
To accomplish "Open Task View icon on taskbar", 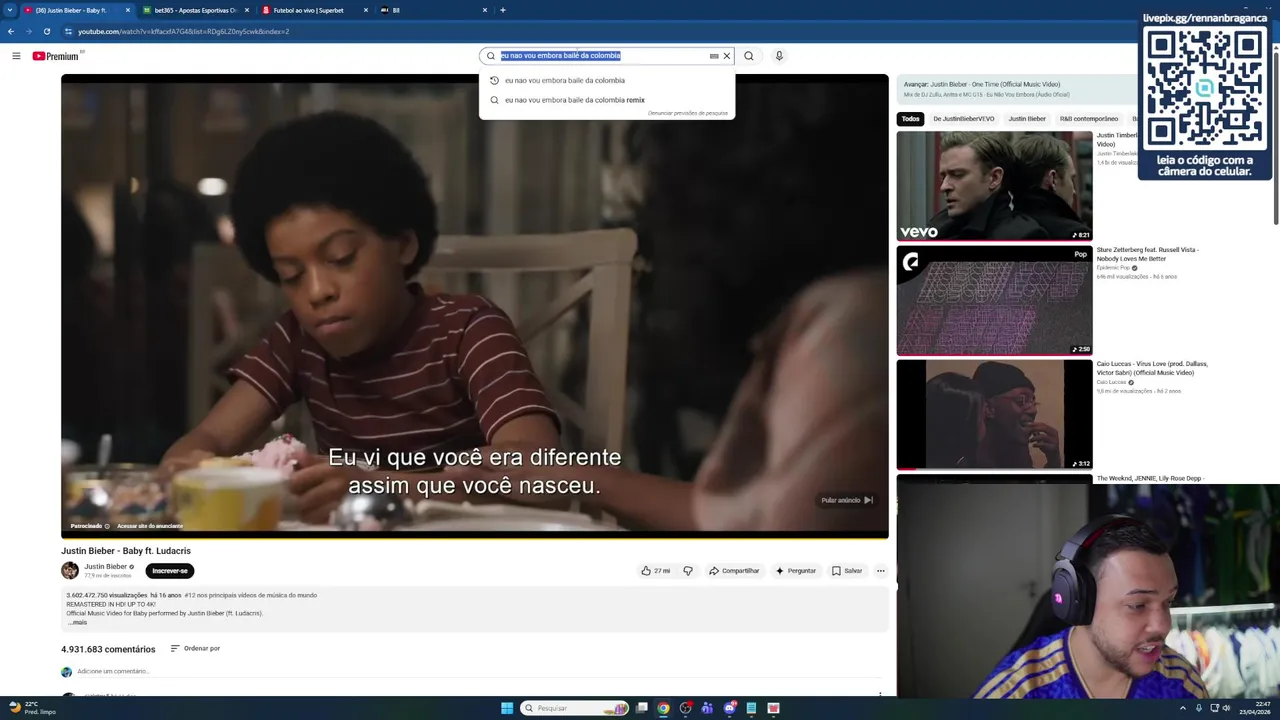I will coord(641,708).
